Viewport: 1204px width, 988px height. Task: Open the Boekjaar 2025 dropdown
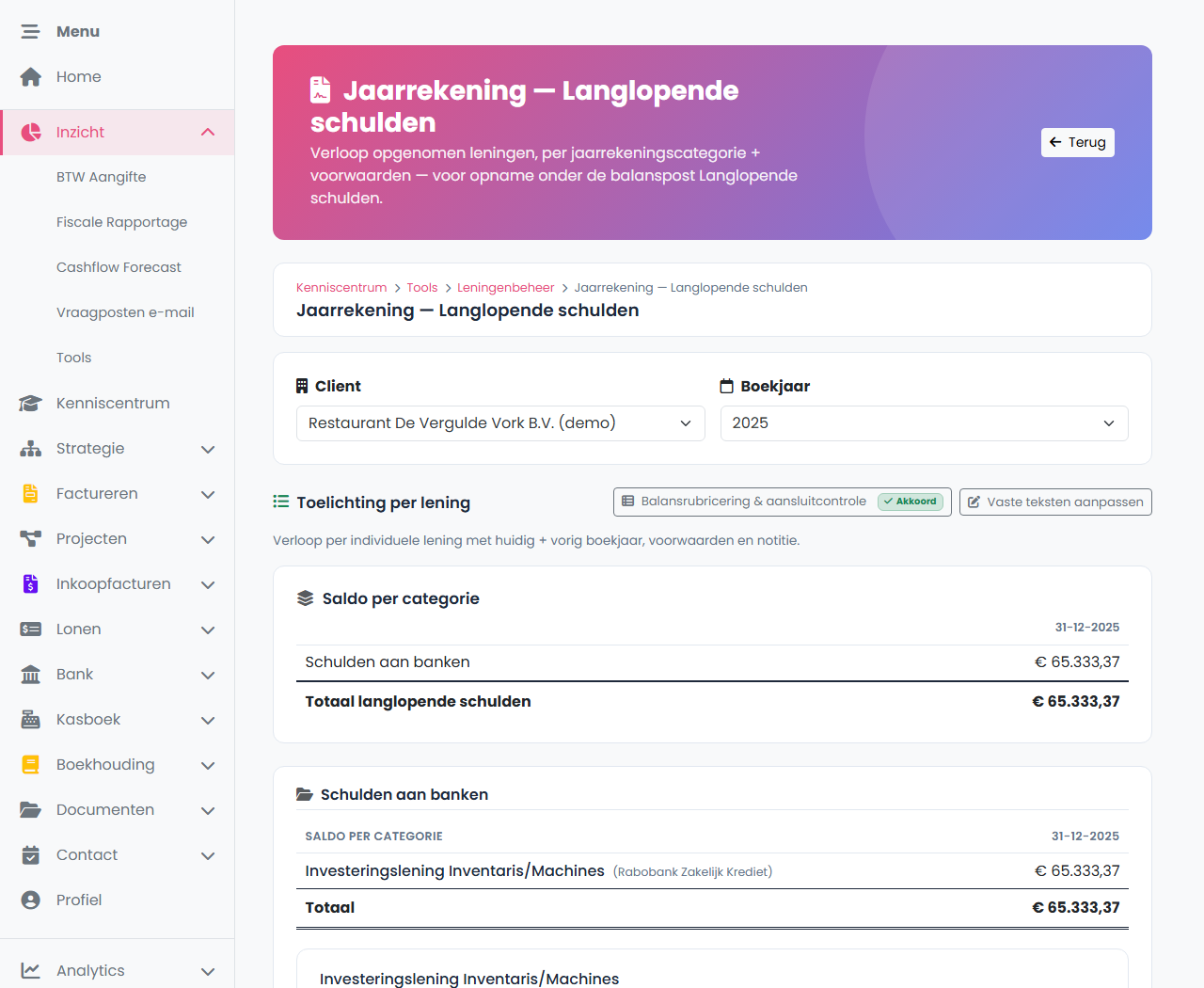click(x=925, y=423)
